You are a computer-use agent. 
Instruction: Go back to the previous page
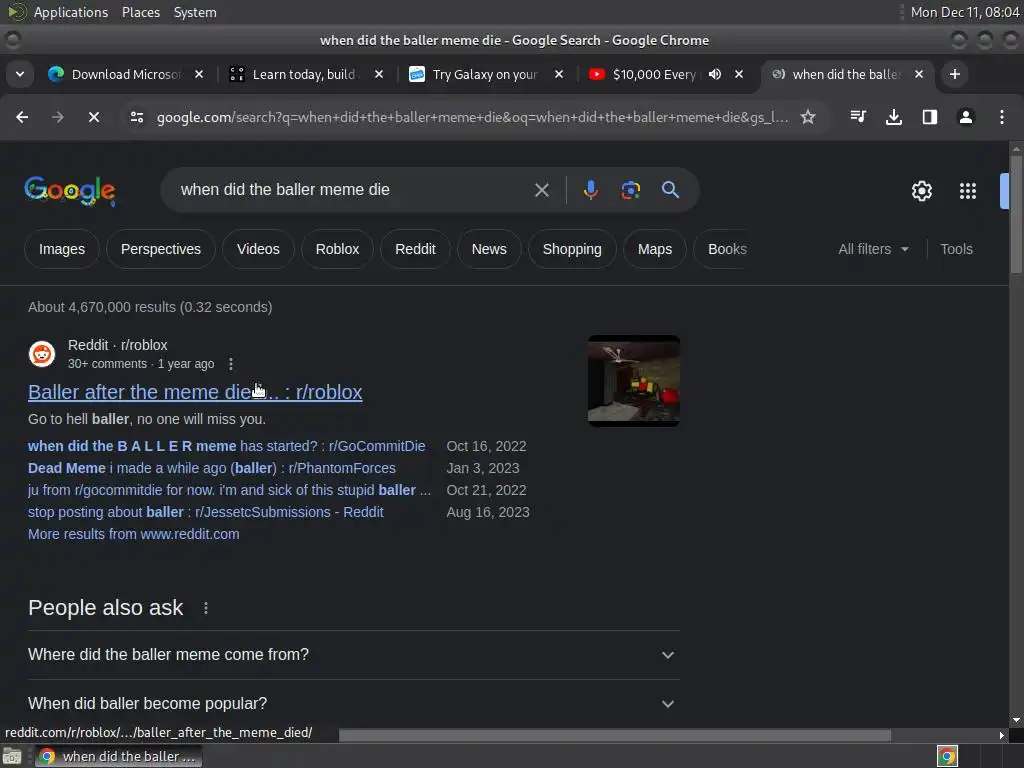click(22, 117)
